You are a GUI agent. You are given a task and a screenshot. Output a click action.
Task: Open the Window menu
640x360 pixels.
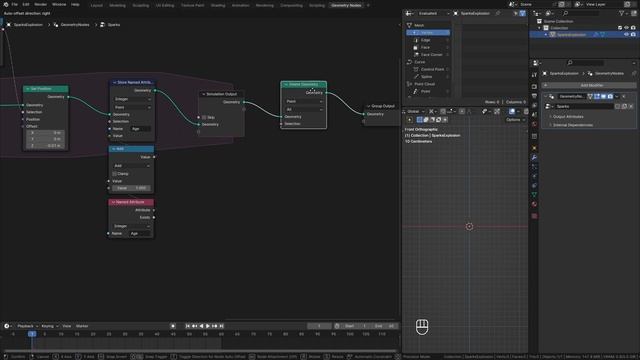tap(59, 4)
